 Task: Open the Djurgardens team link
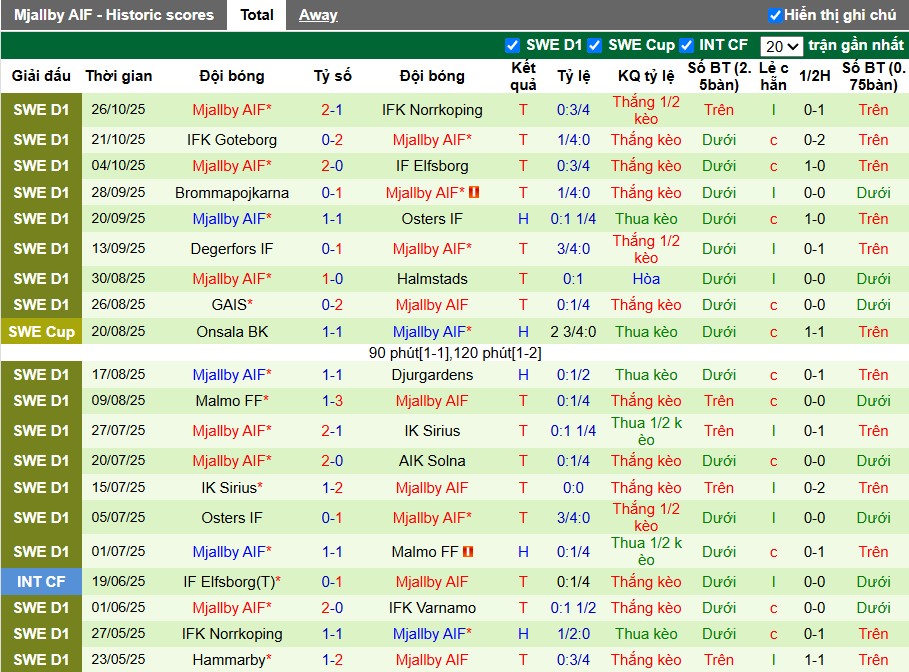432,375
